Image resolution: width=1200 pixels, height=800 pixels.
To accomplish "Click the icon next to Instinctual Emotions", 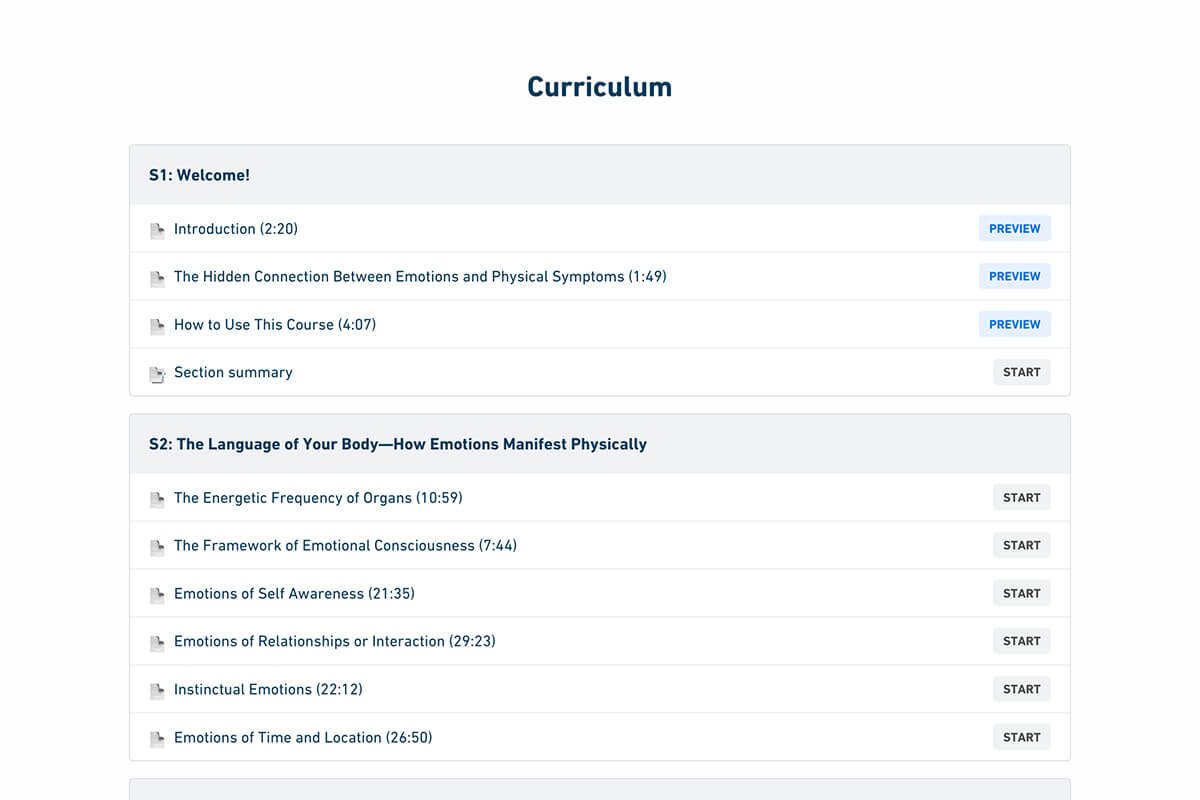I will coord(157,692).
